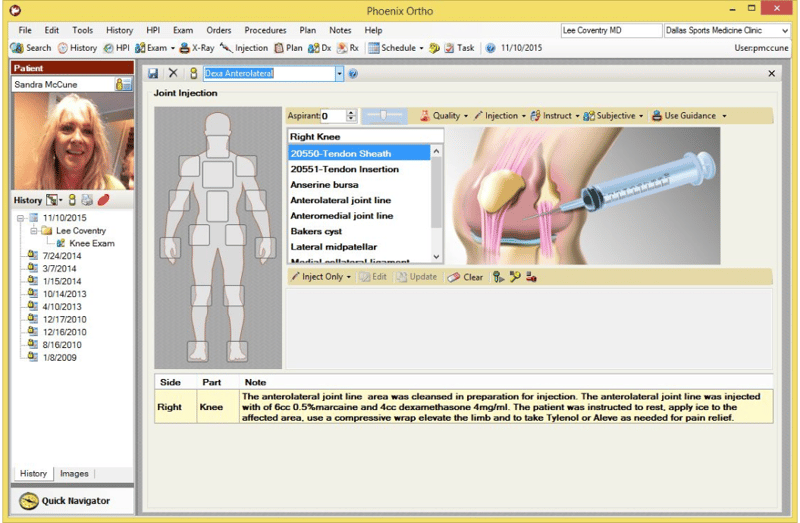Open the Injection tool in the toolbar

(x=244, y=47)
